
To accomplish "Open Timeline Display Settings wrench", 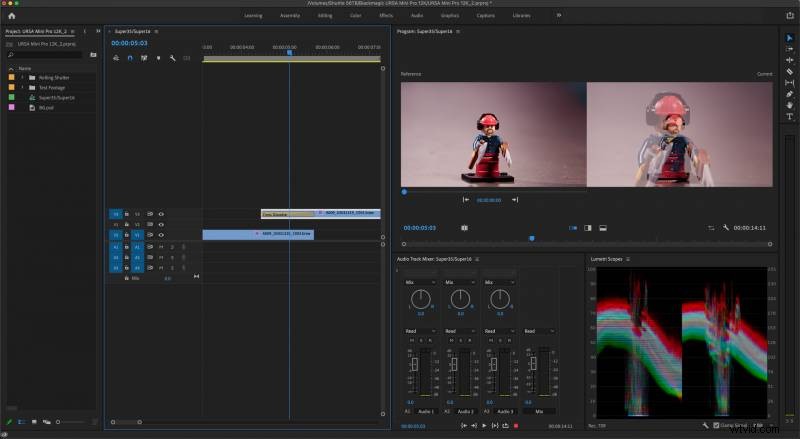I will (x=172, y=58).
